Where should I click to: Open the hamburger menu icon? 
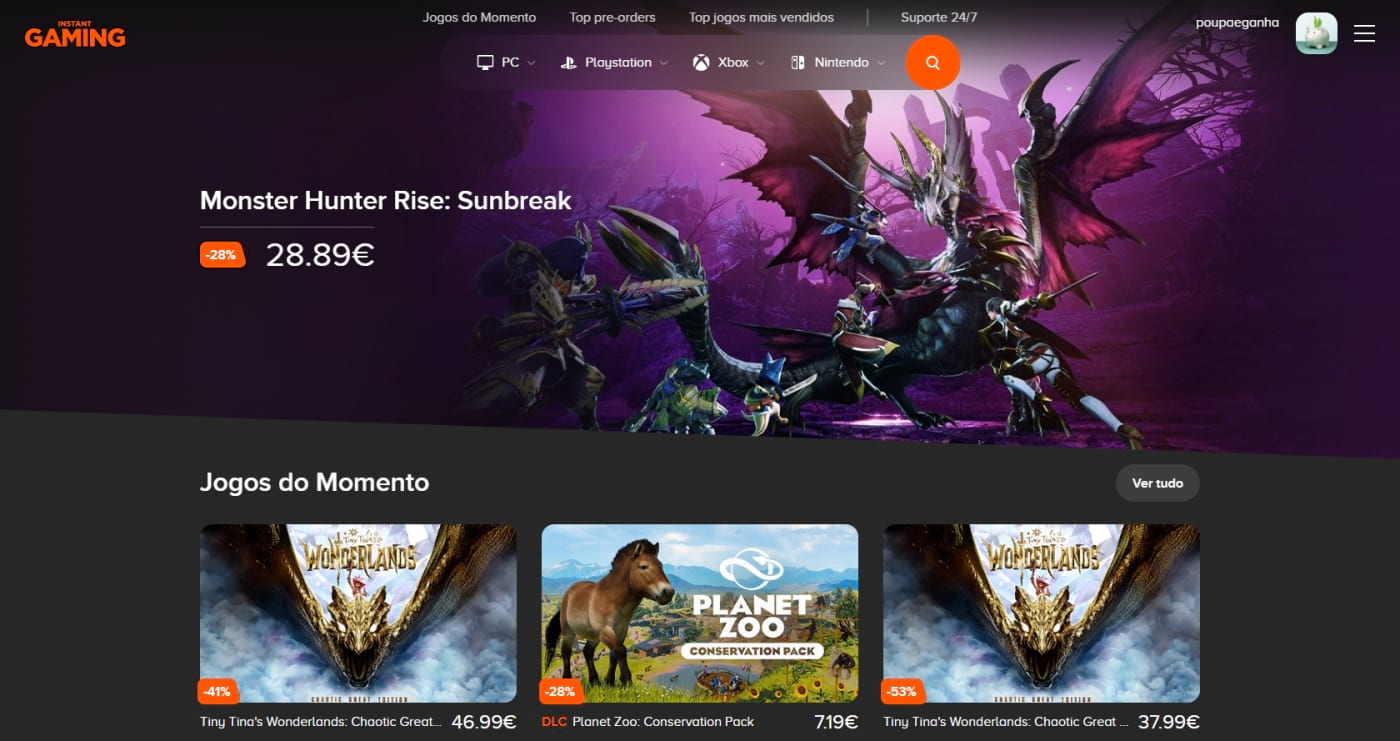click(x=1364, y=34)
